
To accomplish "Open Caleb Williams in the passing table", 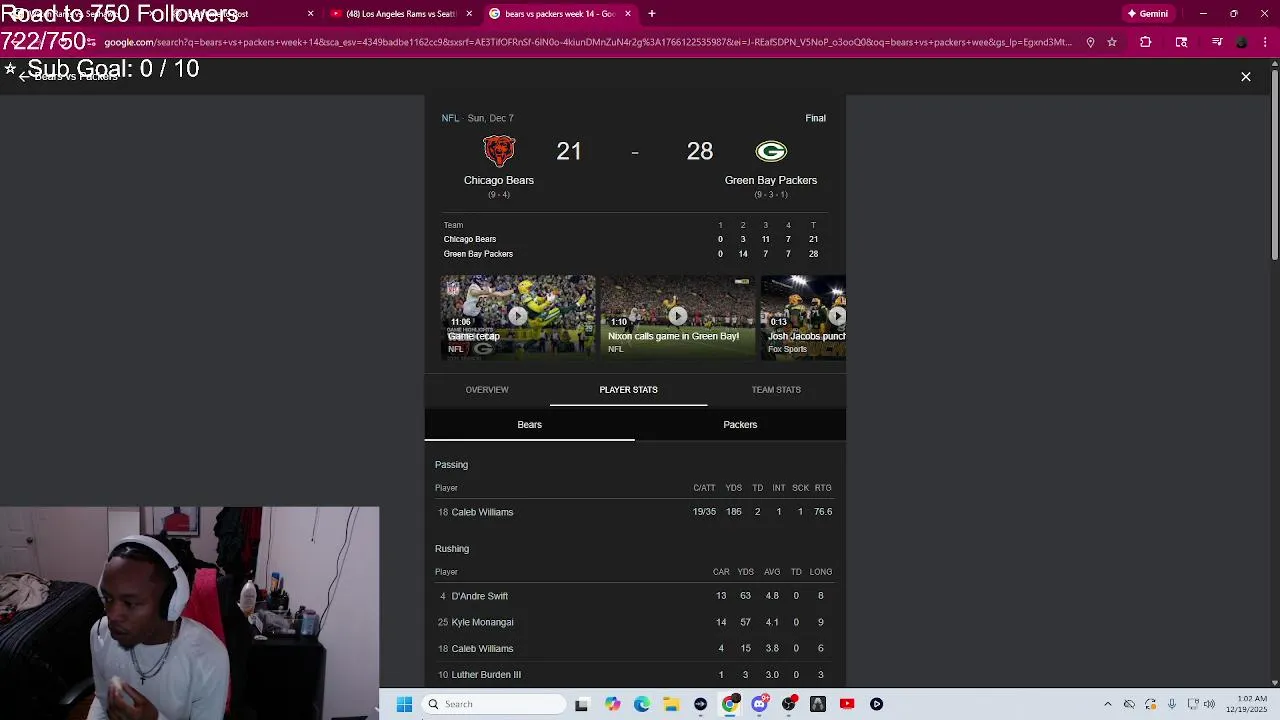I will pyautogui.click(x=482, y=512).
